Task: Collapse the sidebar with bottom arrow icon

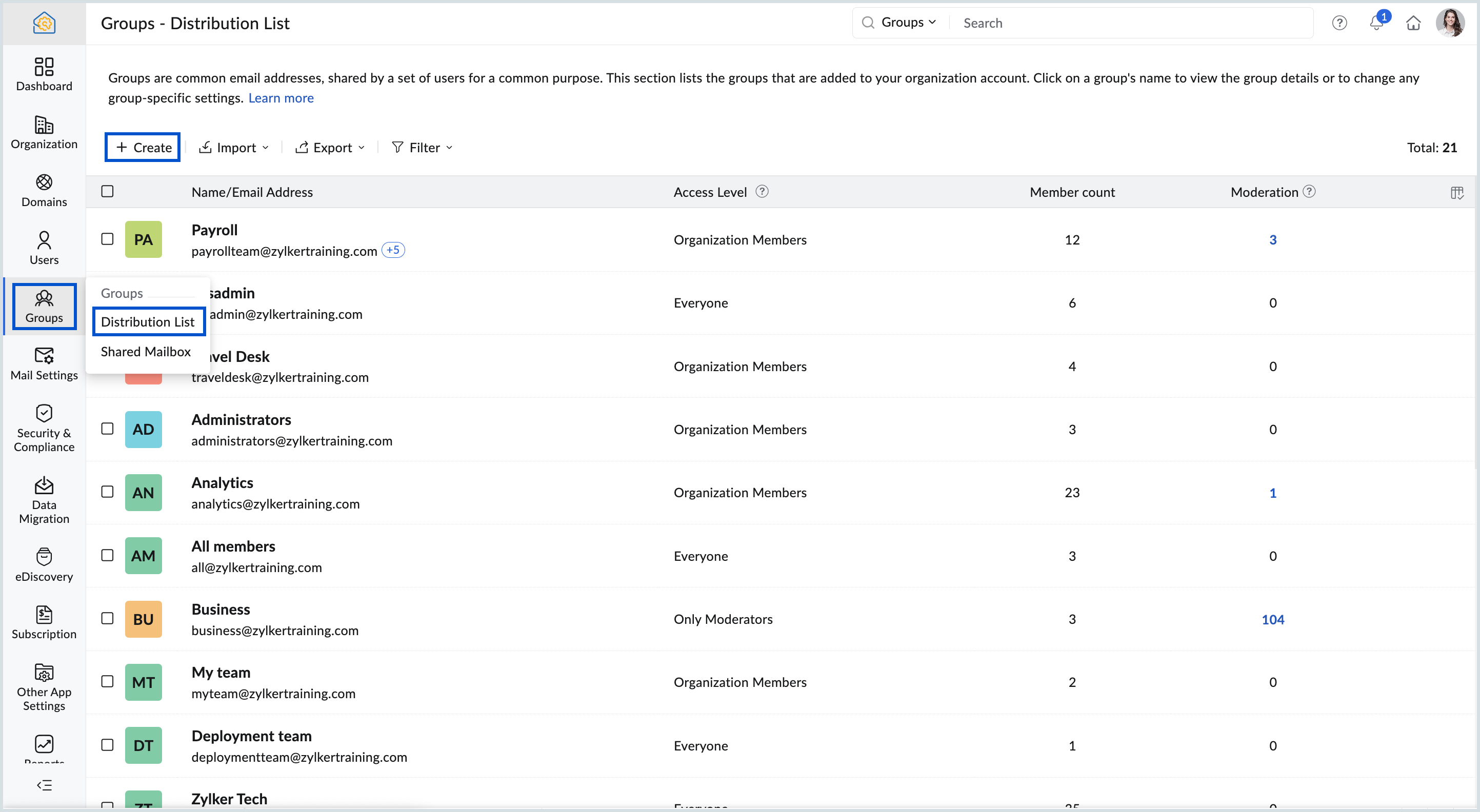Action: (x=44, y=785)
